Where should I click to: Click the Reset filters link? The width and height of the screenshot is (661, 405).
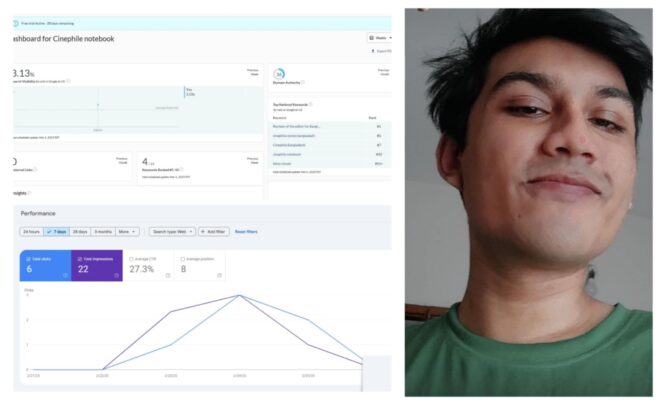(x=246, y=231)
